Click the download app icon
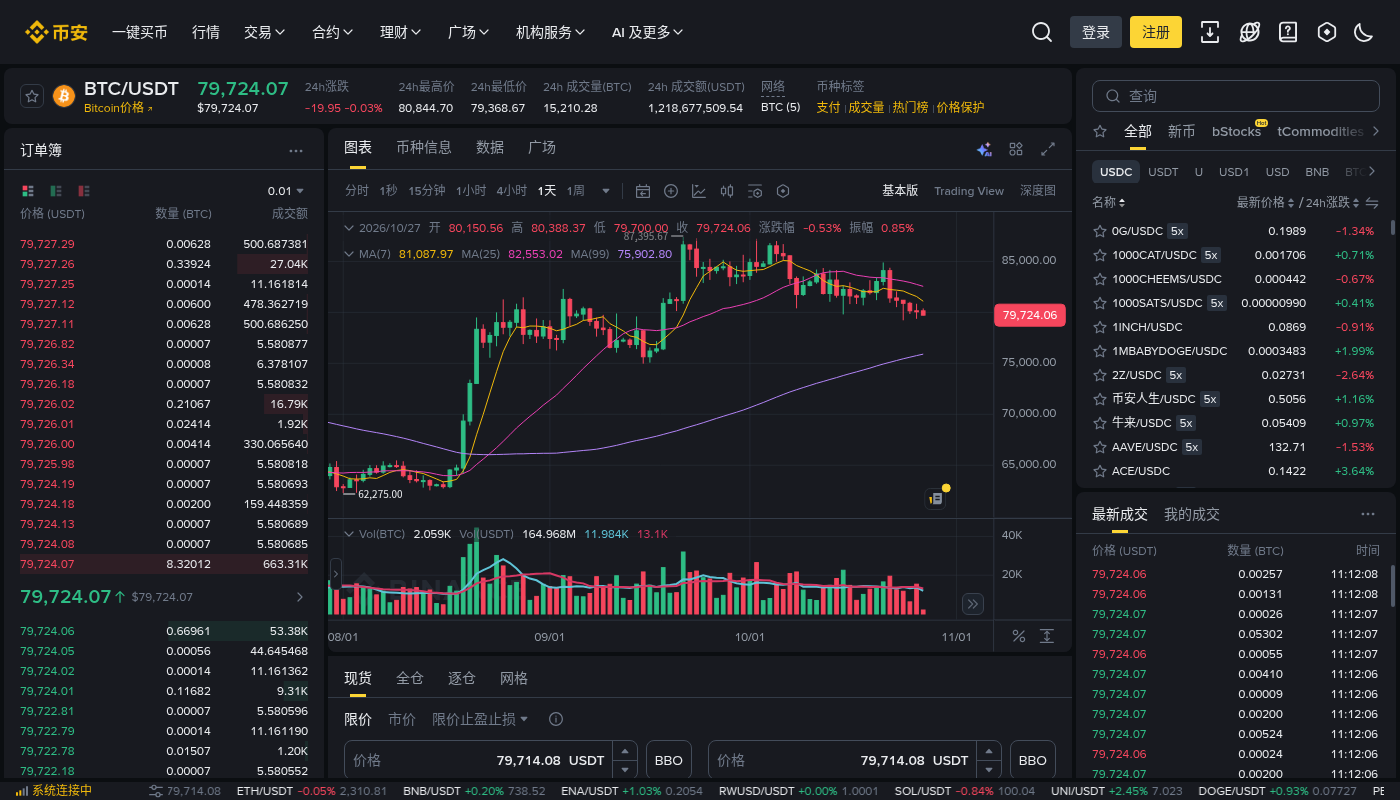1400x800 pixels. [1209, 32]
